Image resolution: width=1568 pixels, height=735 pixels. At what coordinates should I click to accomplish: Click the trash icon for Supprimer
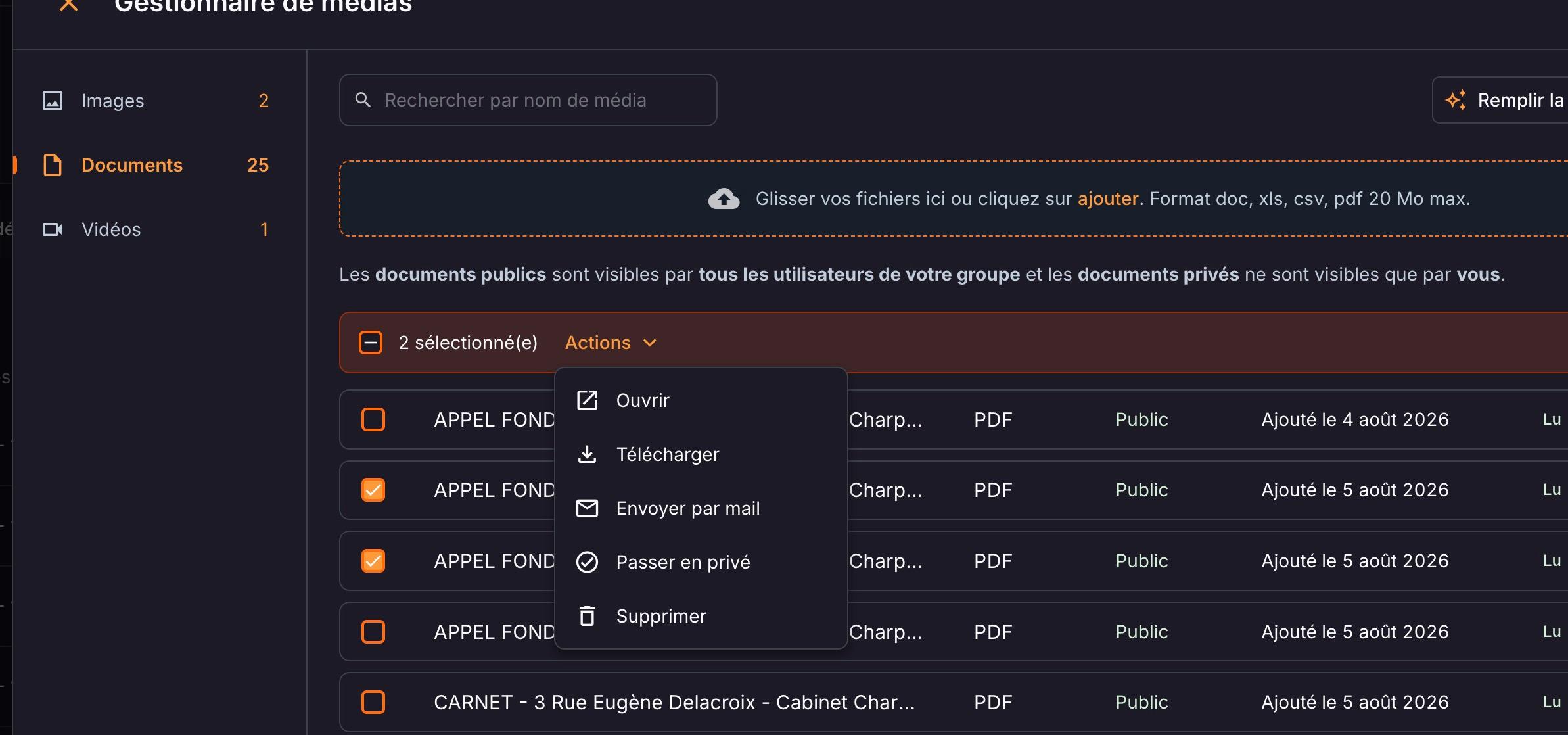(x=587, y=616)
